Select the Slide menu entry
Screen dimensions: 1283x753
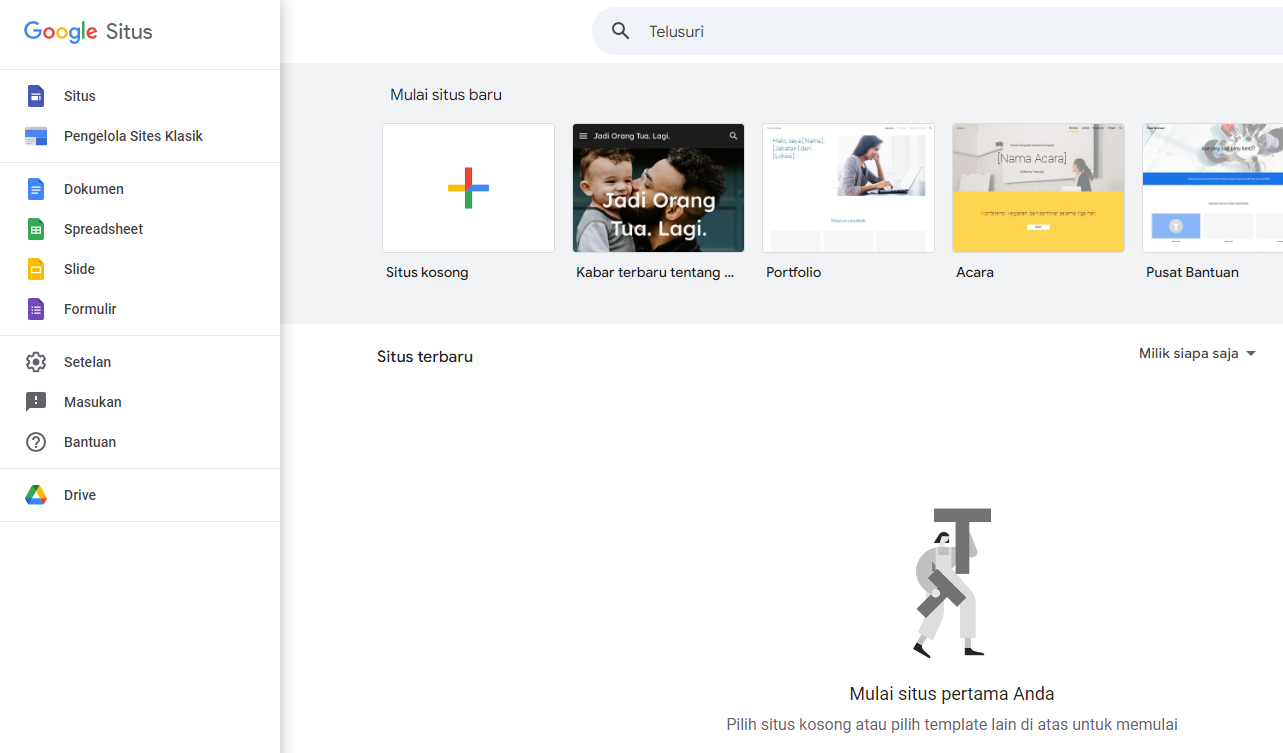pyautogui.click(x=140, y=269)
